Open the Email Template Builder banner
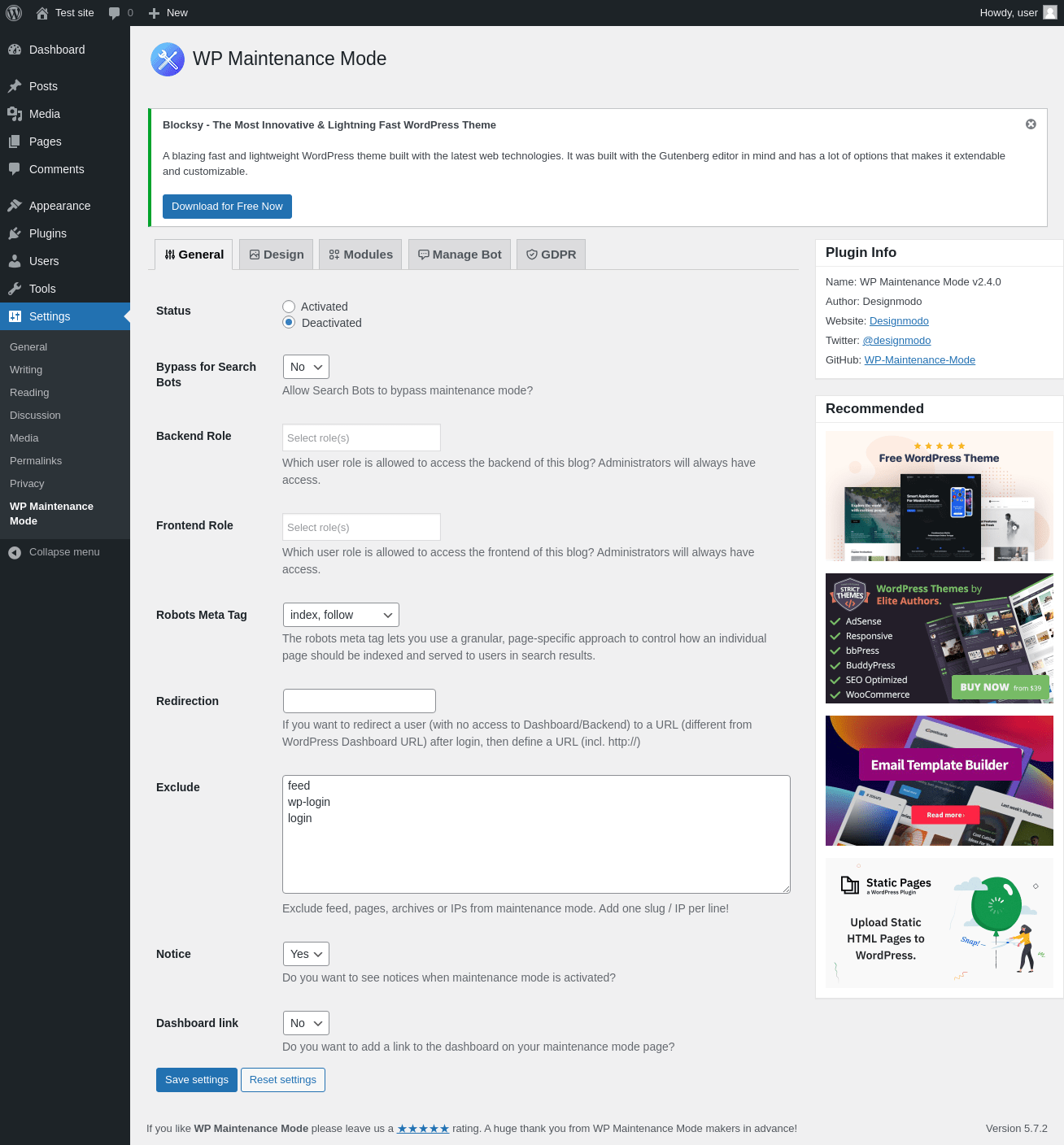 [x=940, y=781]
